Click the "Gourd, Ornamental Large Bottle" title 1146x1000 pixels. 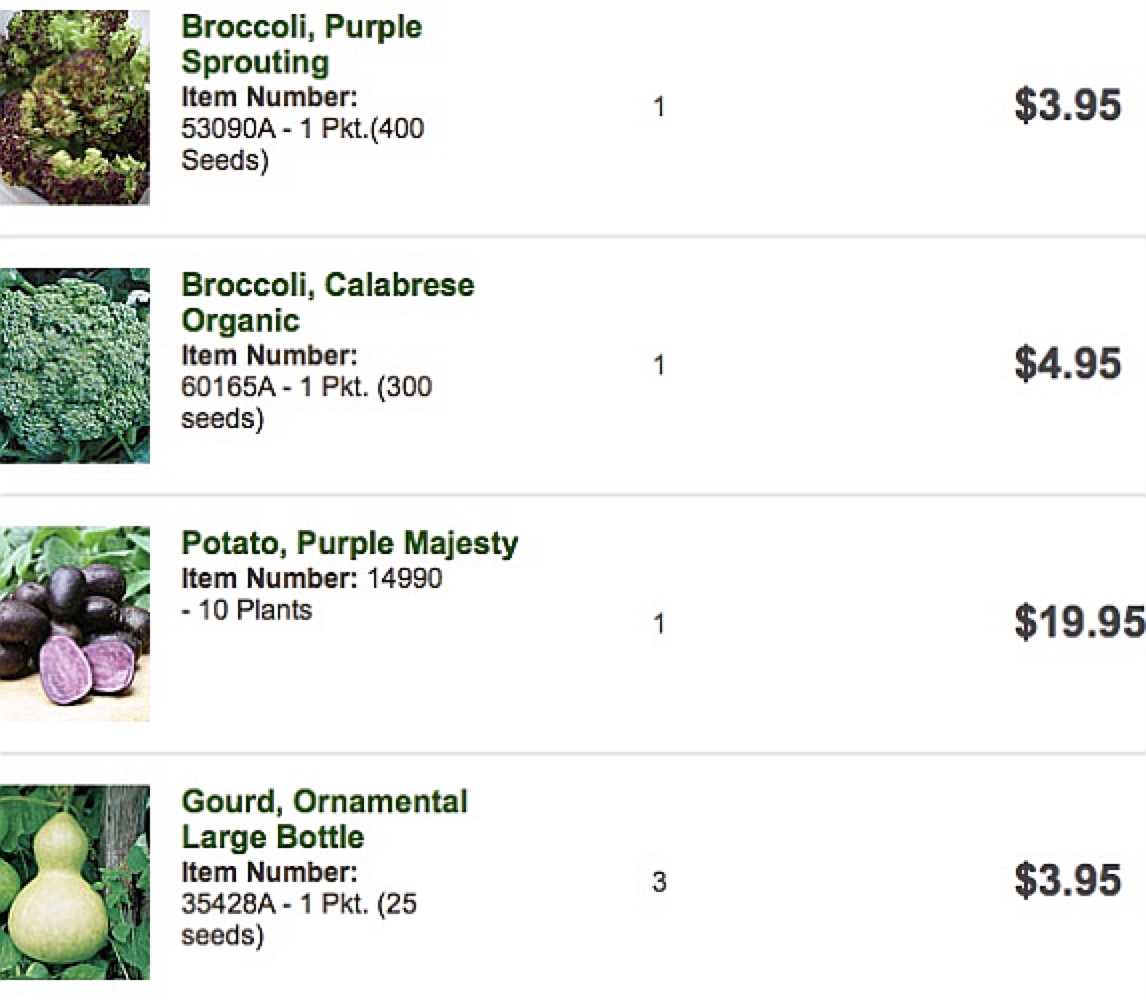point(324,819)
